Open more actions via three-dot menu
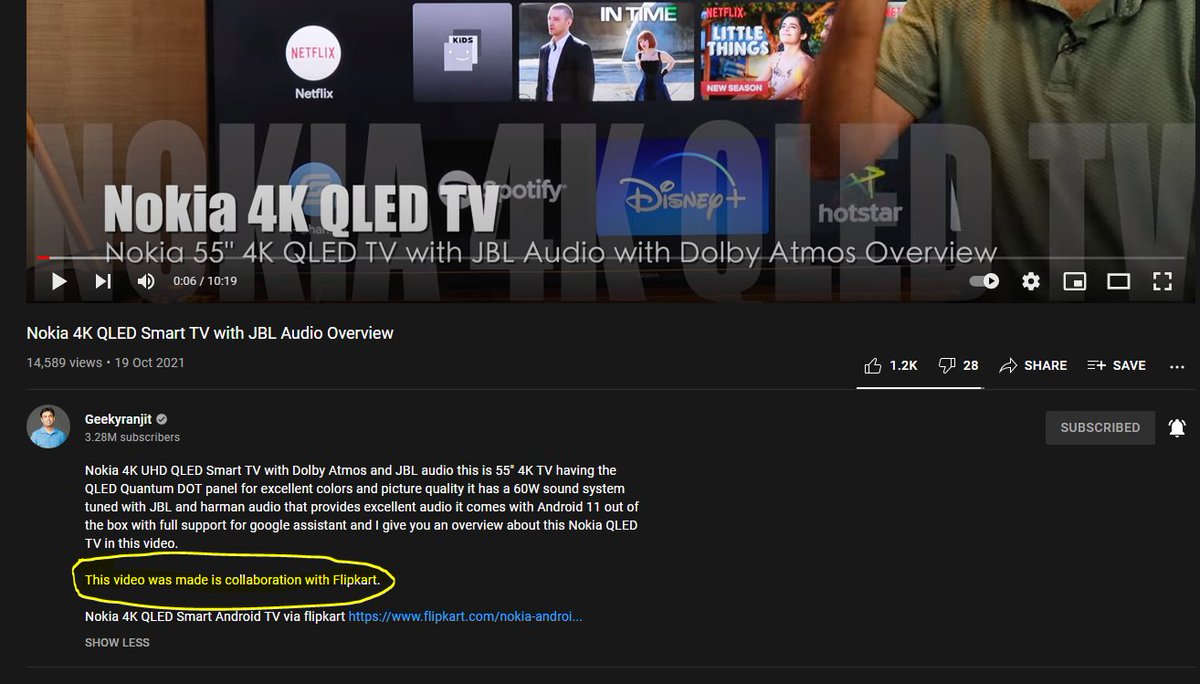Viewport: 1200px width, 684px height. (x=1177, y=366)
